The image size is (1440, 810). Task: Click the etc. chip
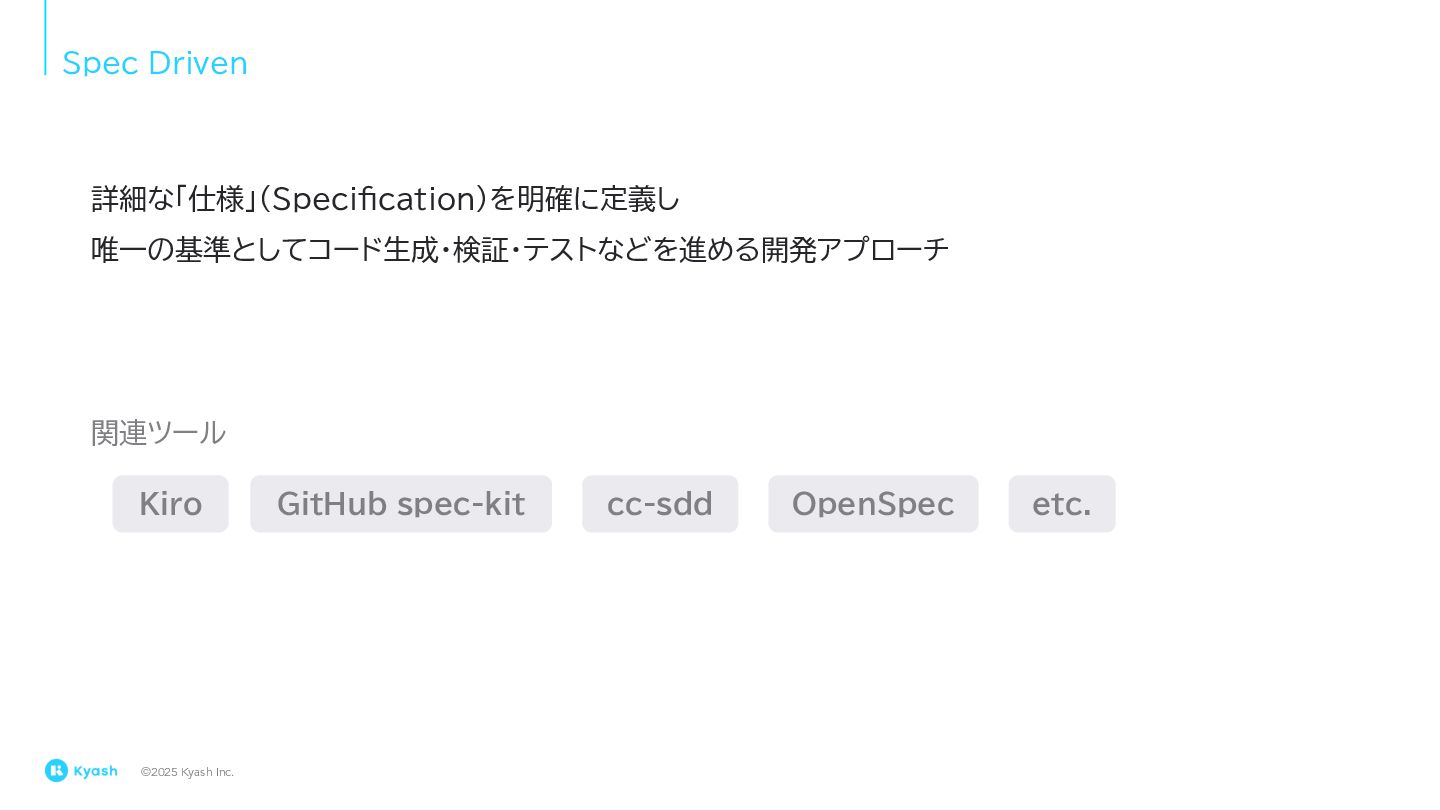click(1062, 504)
